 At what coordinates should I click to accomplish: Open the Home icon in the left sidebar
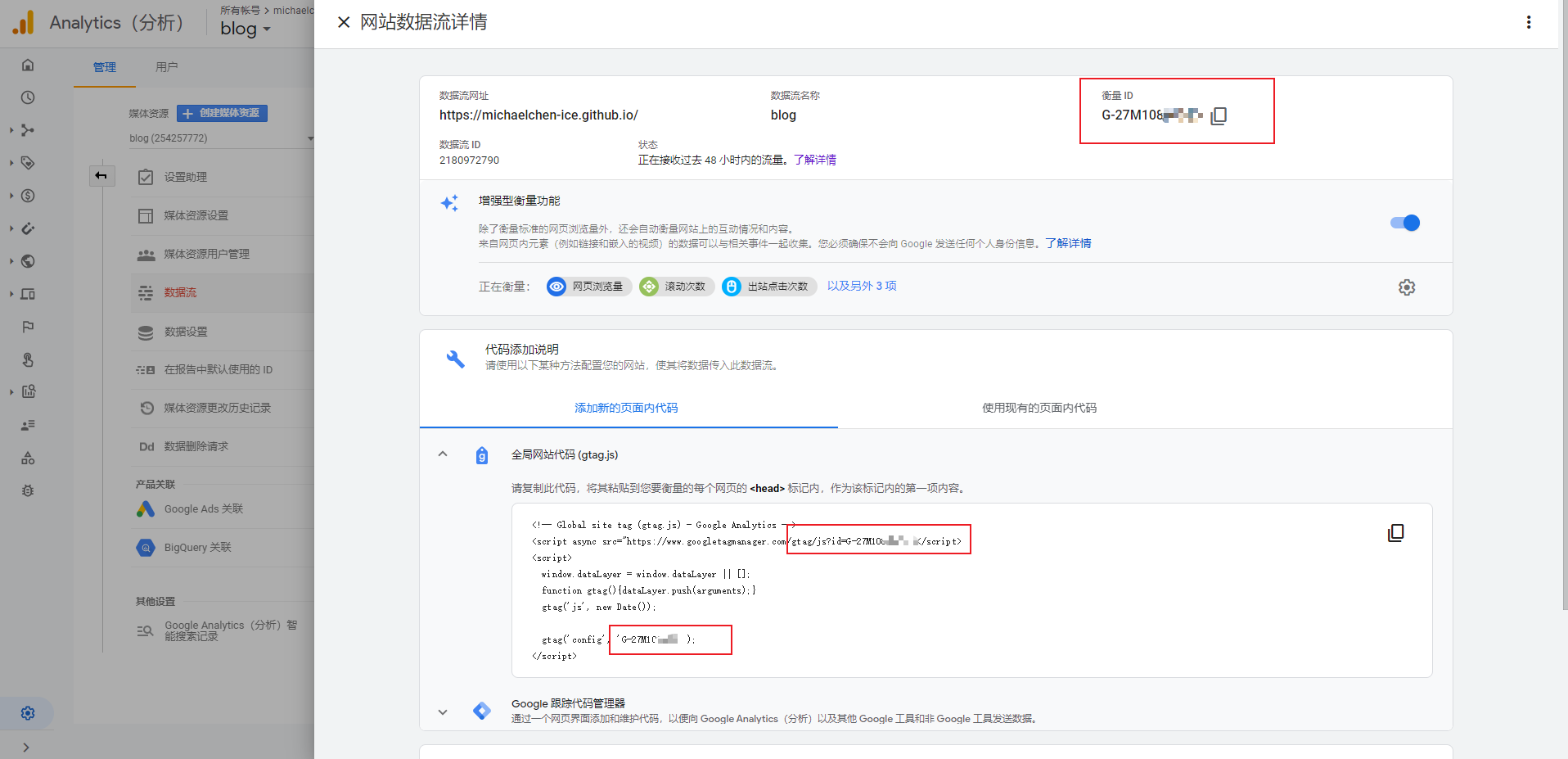click(28, 65)
